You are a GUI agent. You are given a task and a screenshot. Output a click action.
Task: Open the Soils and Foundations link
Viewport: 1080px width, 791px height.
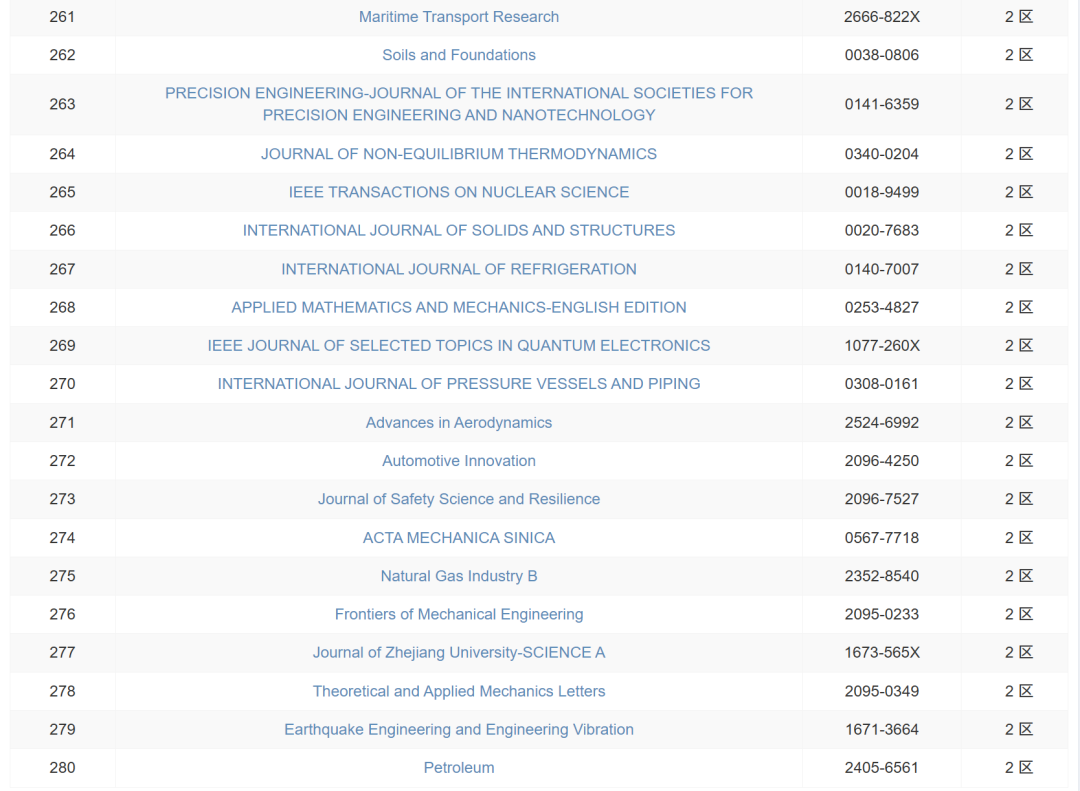tap(459, 55)
